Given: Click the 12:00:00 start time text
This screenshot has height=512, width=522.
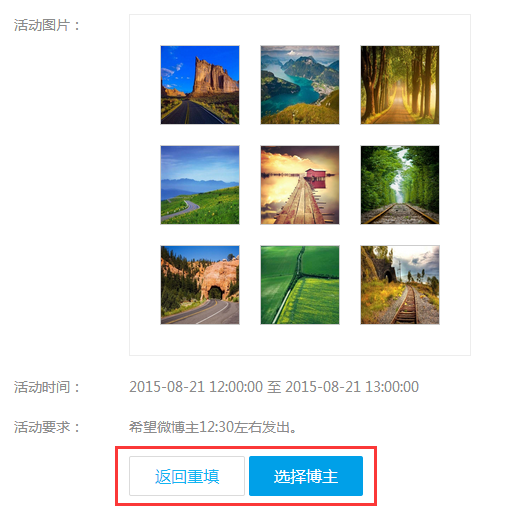Looking at the screenshot, I should (236, 387).
